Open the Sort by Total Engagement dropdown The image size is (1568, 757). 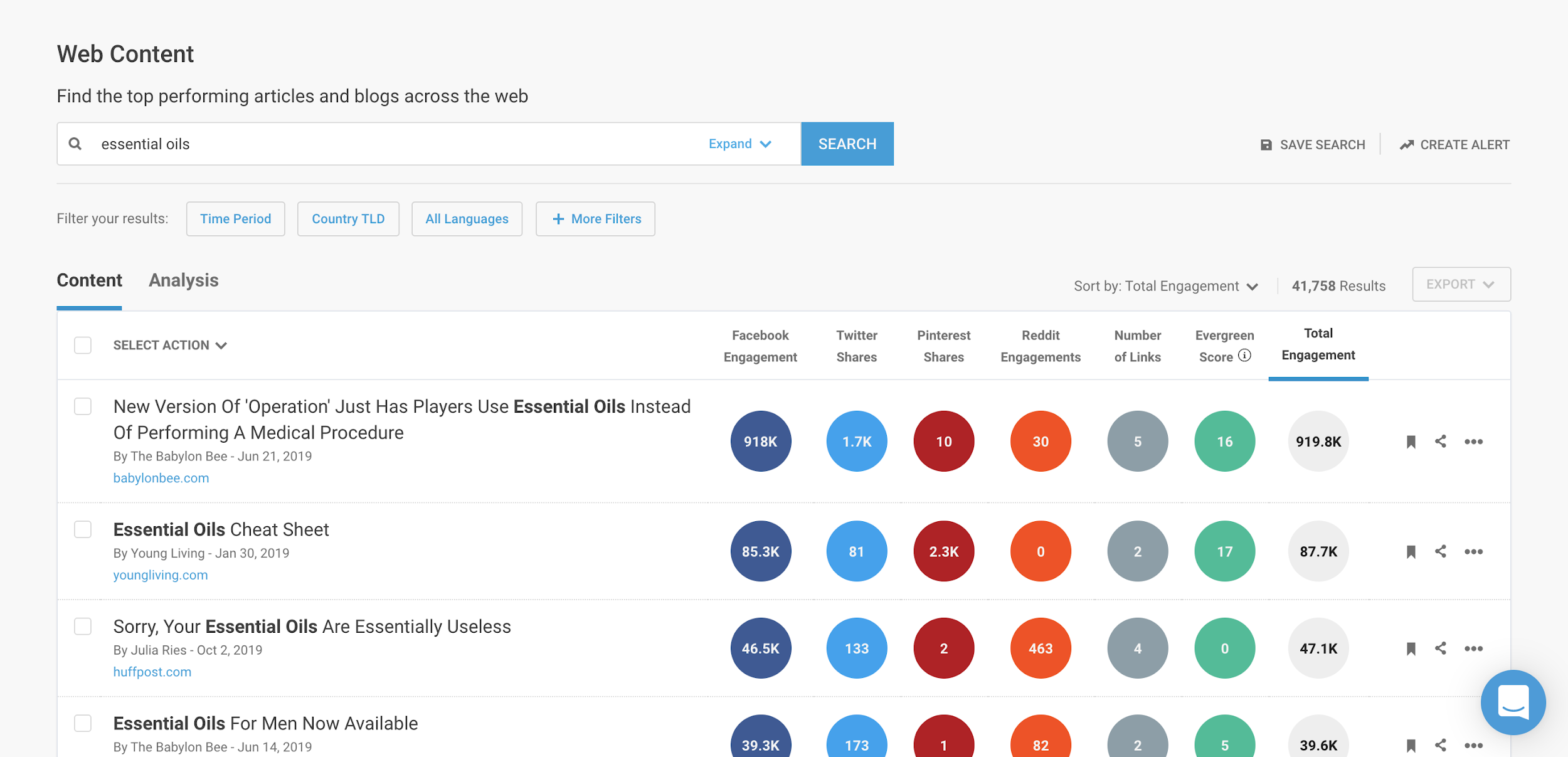[1165, 286]
